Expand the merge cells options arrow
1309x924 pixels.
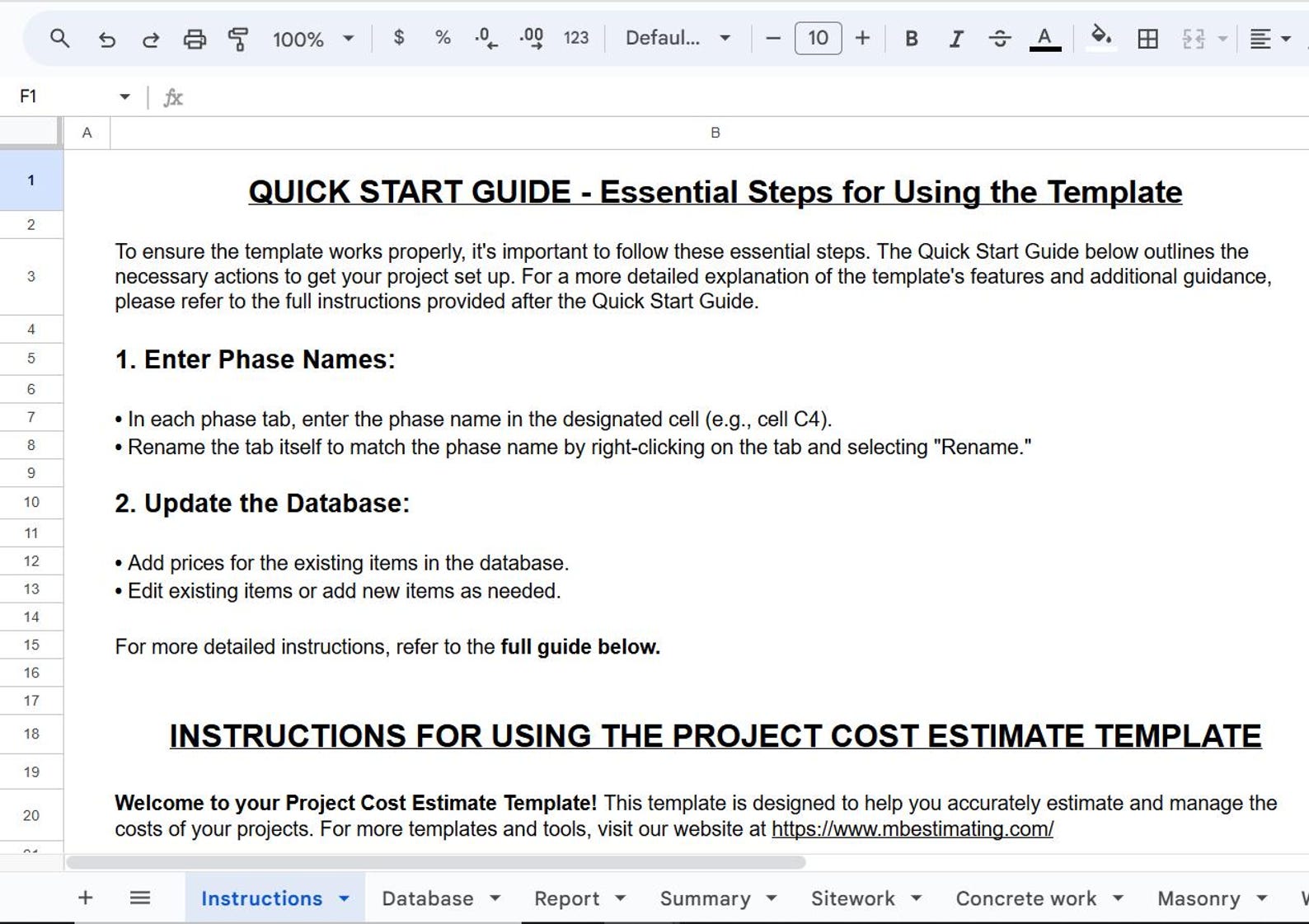[x=1222, y=39]
